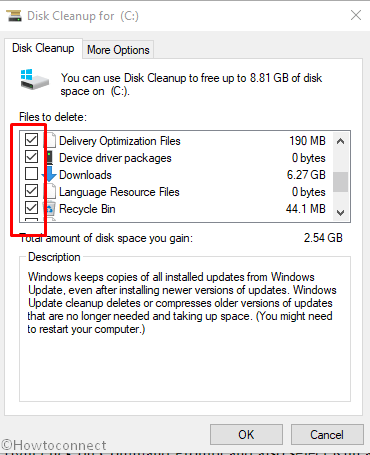Click the Windows drive icon

coord(34,79)
